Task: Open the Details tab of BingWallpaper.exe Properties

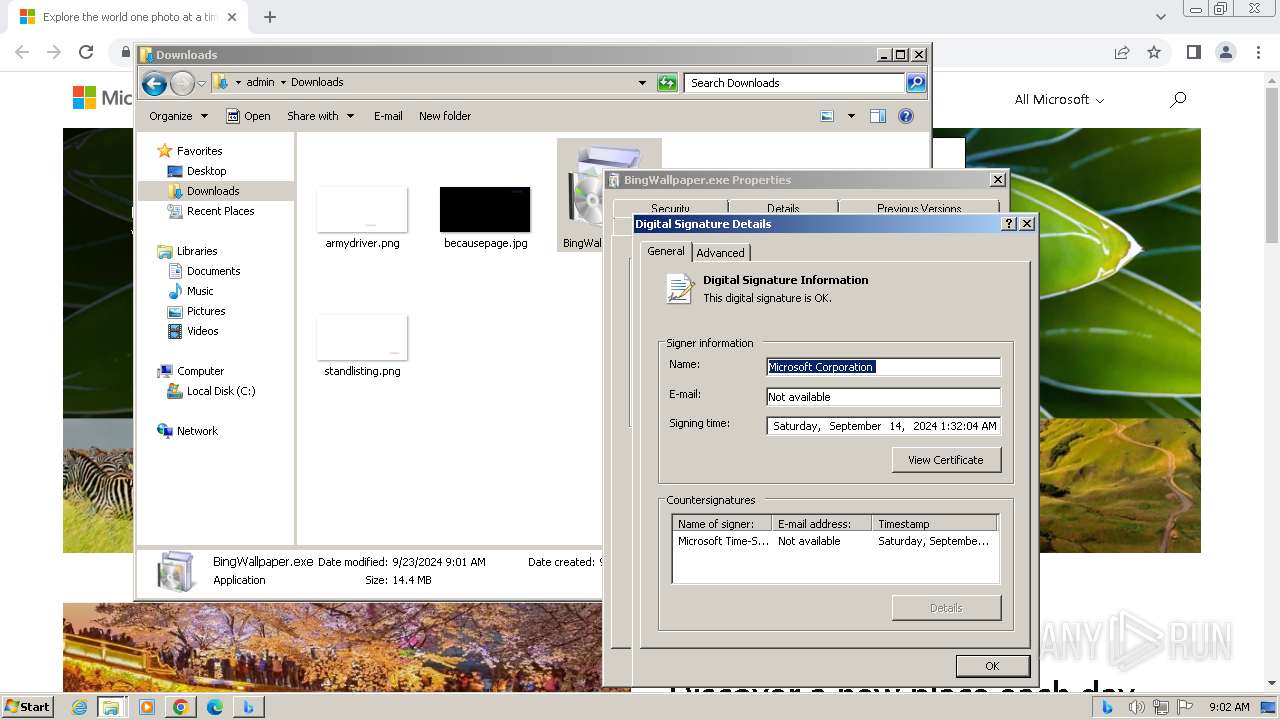Action: tap(782, 208)
